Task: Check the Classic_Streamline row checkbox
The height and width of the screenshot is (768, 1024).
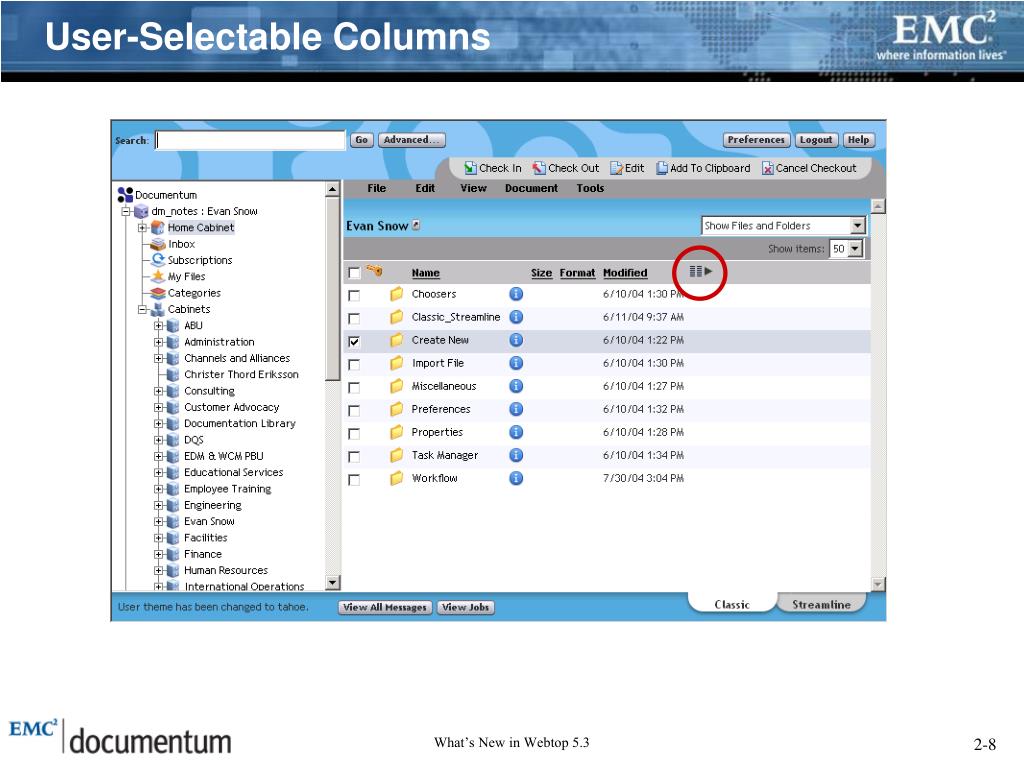Action: (354, 319)
